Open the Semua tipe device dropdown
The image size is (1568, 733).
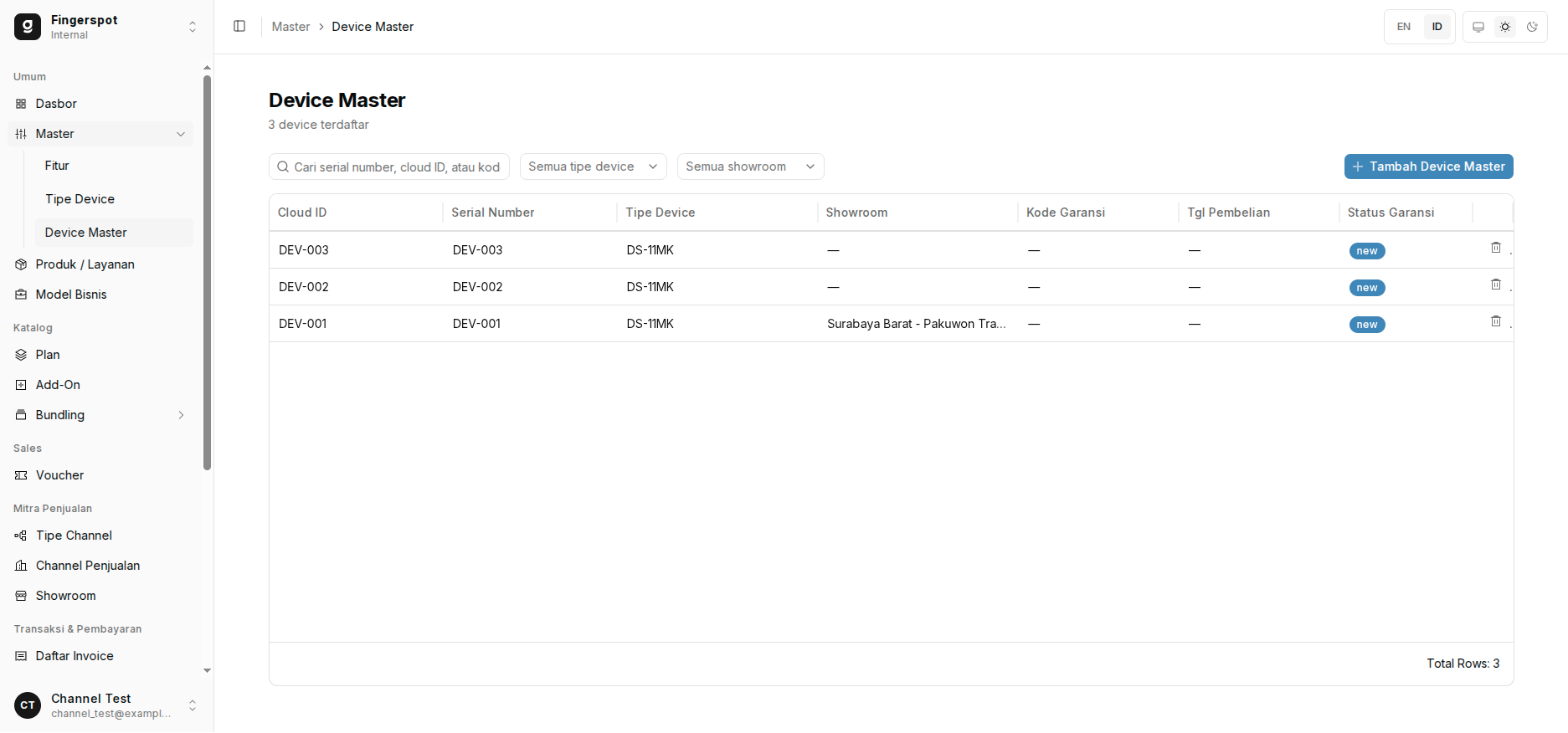pos(594,167)
